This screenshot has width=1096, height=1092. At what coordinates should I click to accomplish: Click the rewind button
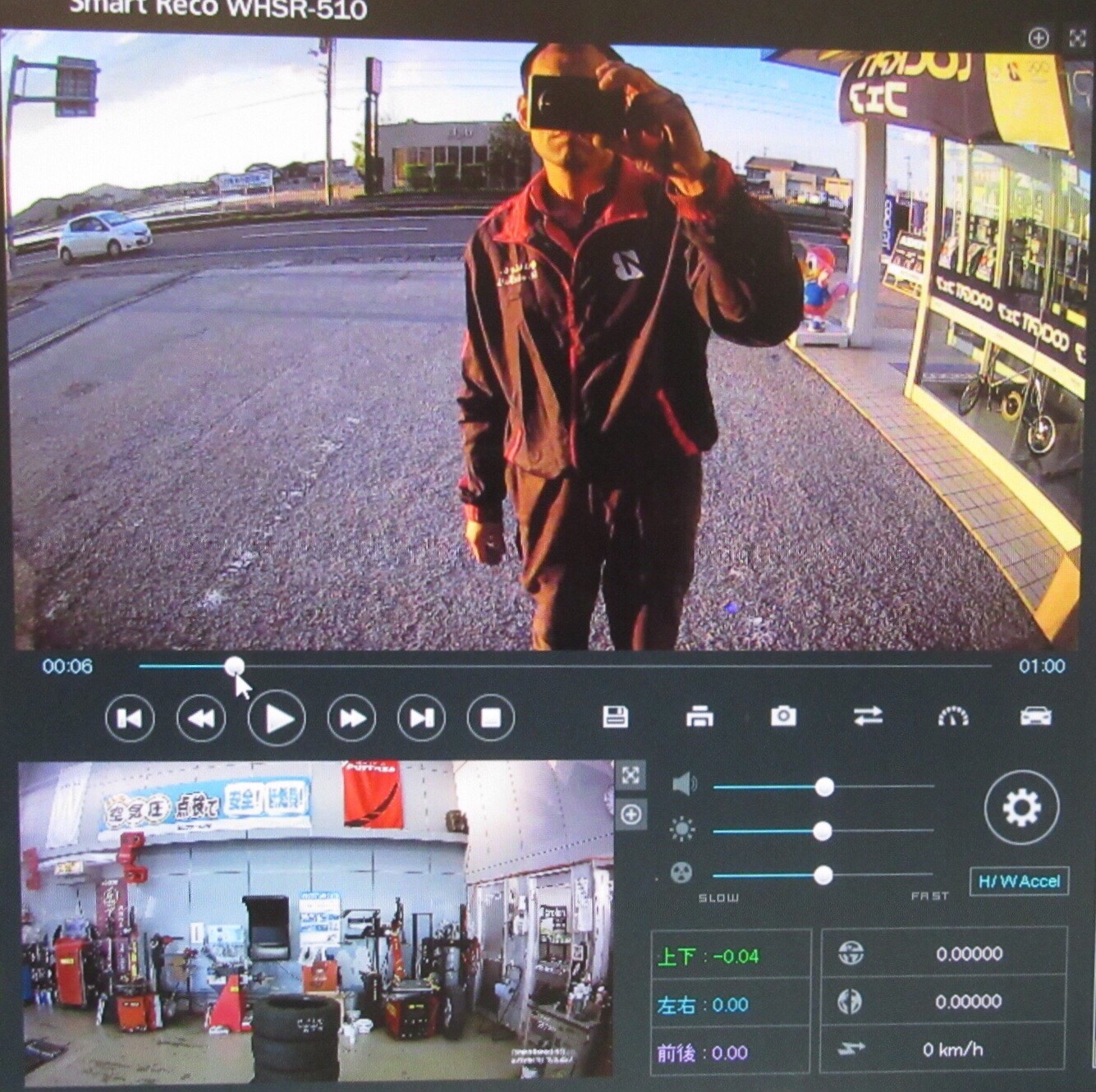pyautogui.click(x=201, y=718)
